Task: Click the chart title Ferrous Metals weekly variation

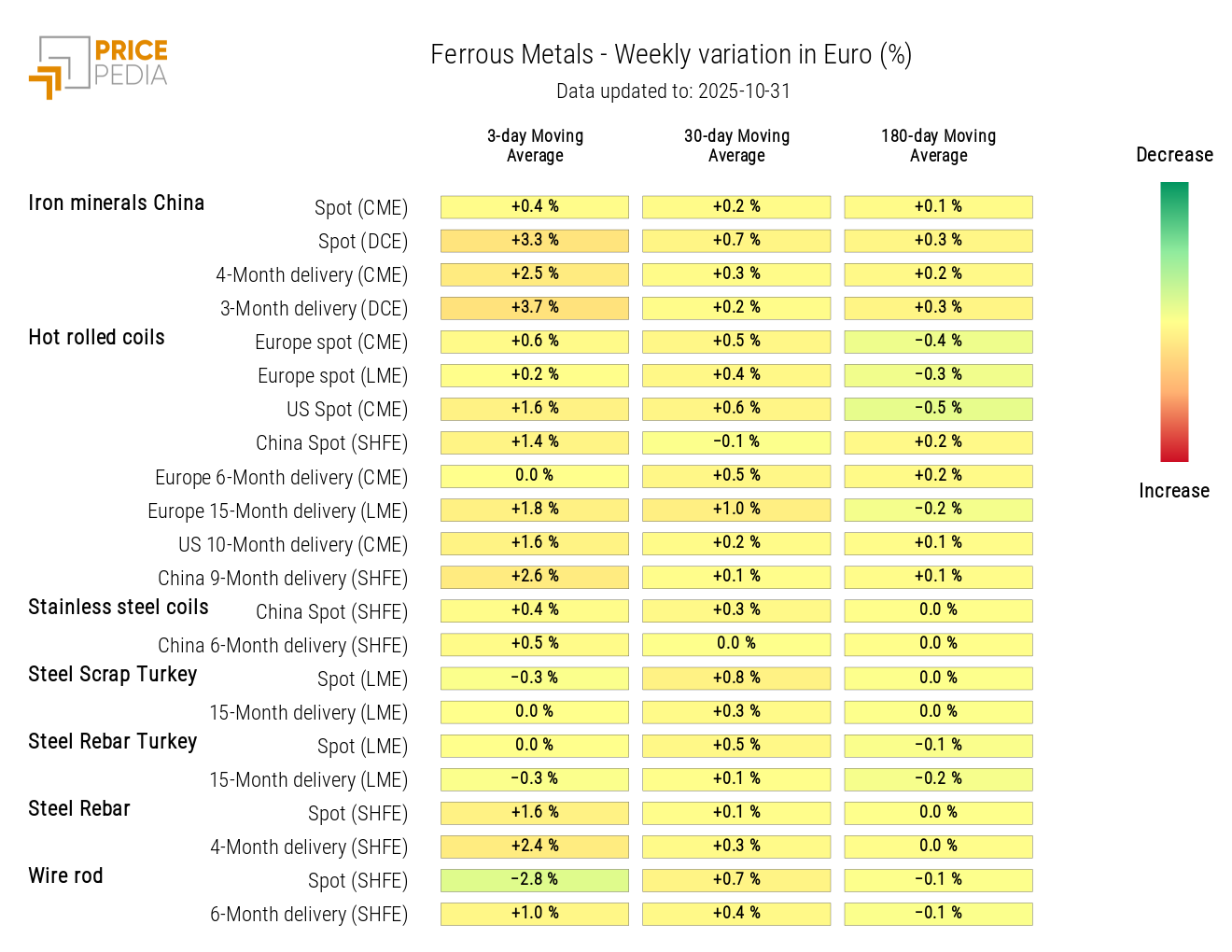Action: tap(670, 55)
